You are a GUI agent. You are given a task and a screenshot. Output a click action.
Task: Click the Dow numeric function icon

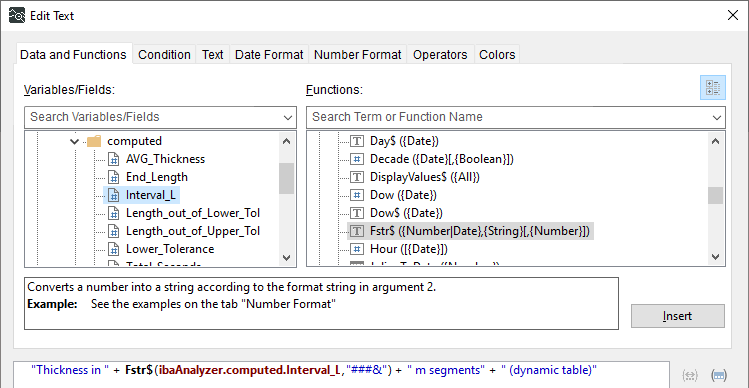(x=357, y=195)
